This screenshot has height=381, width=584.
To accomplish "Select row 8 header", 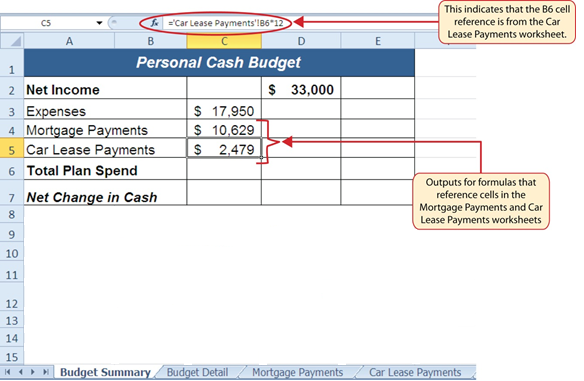I will pos(12,214).
